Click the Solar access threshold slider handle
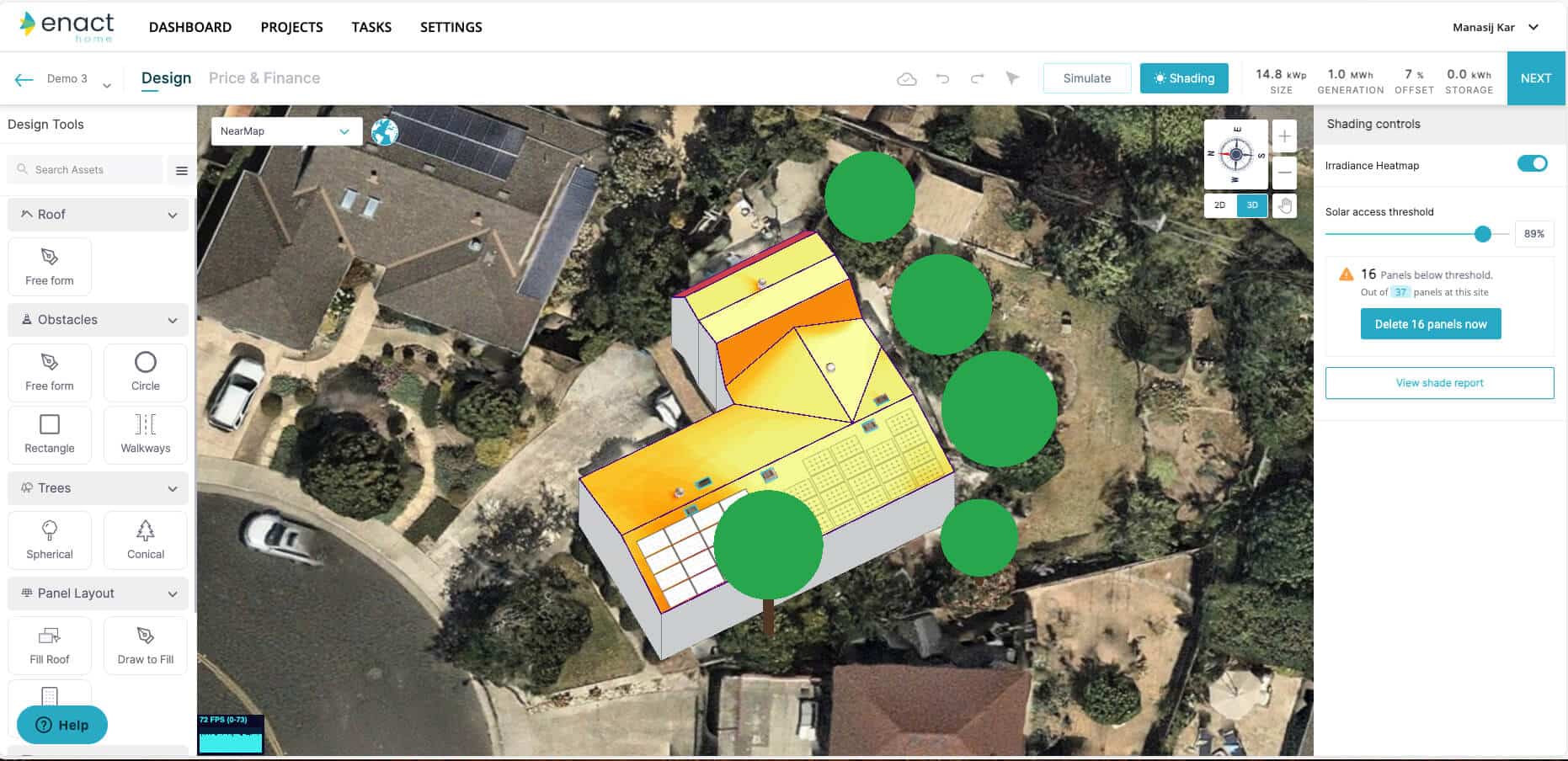The width and height of the screenshot is (1568, 761). (x=1483, y=234)
